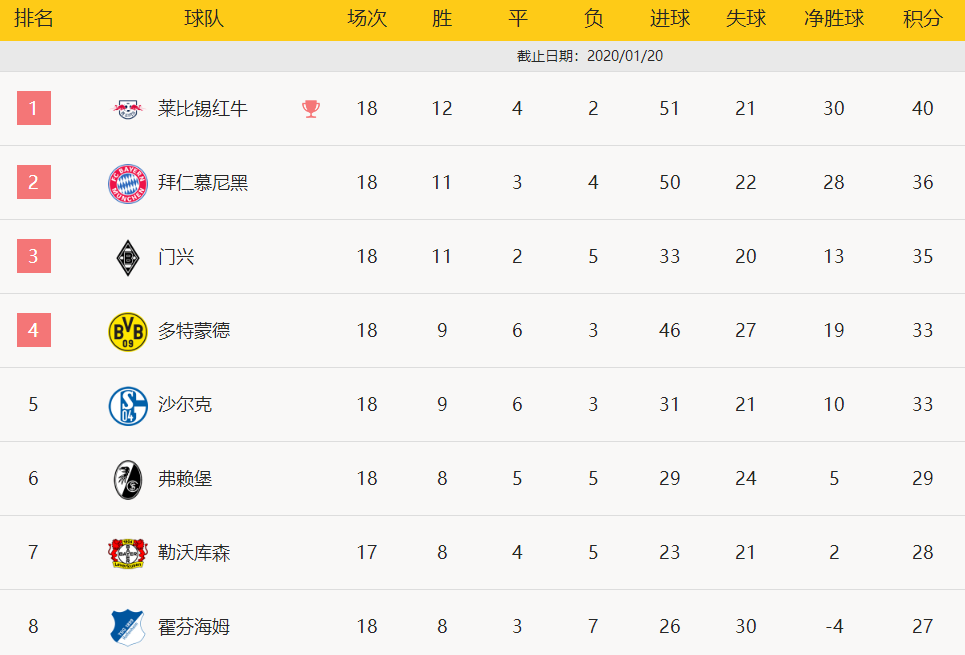The width and height of the screenshot is (965, 655).
Task: Click the red rank 1 badge
Action: (x=34, y=108)
